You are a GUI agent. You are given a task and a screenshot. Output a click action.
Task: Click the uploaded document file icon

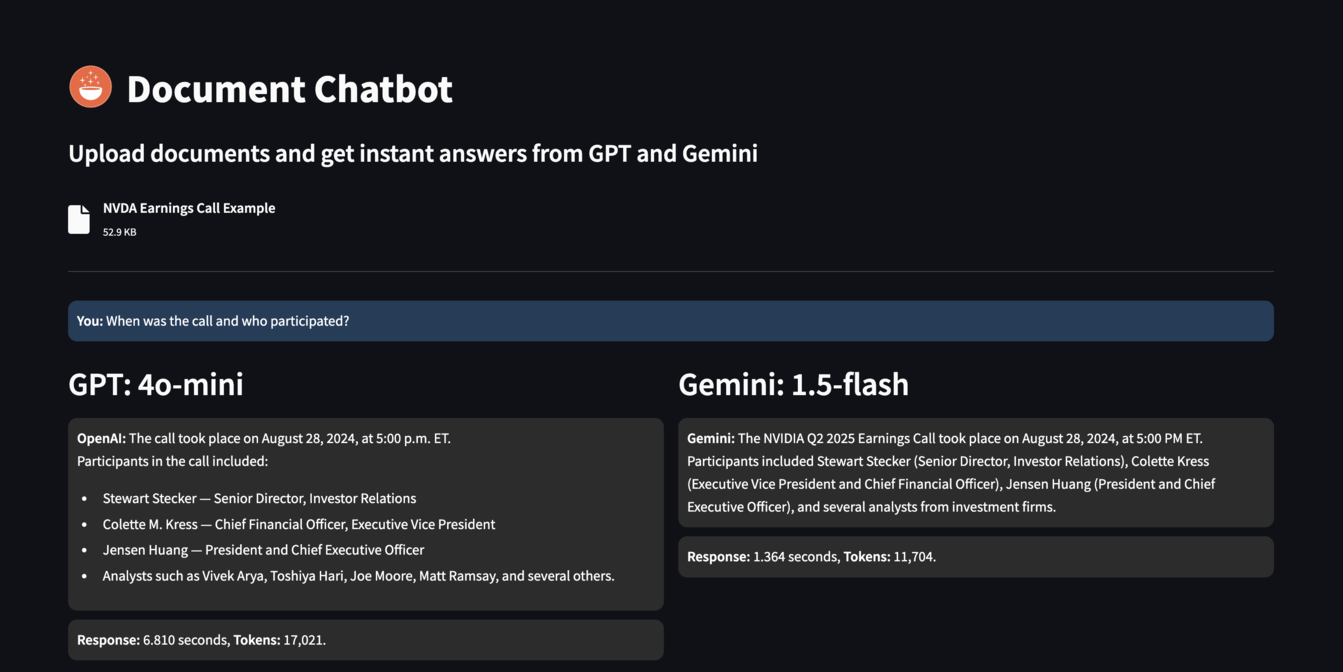click(79, 219)
